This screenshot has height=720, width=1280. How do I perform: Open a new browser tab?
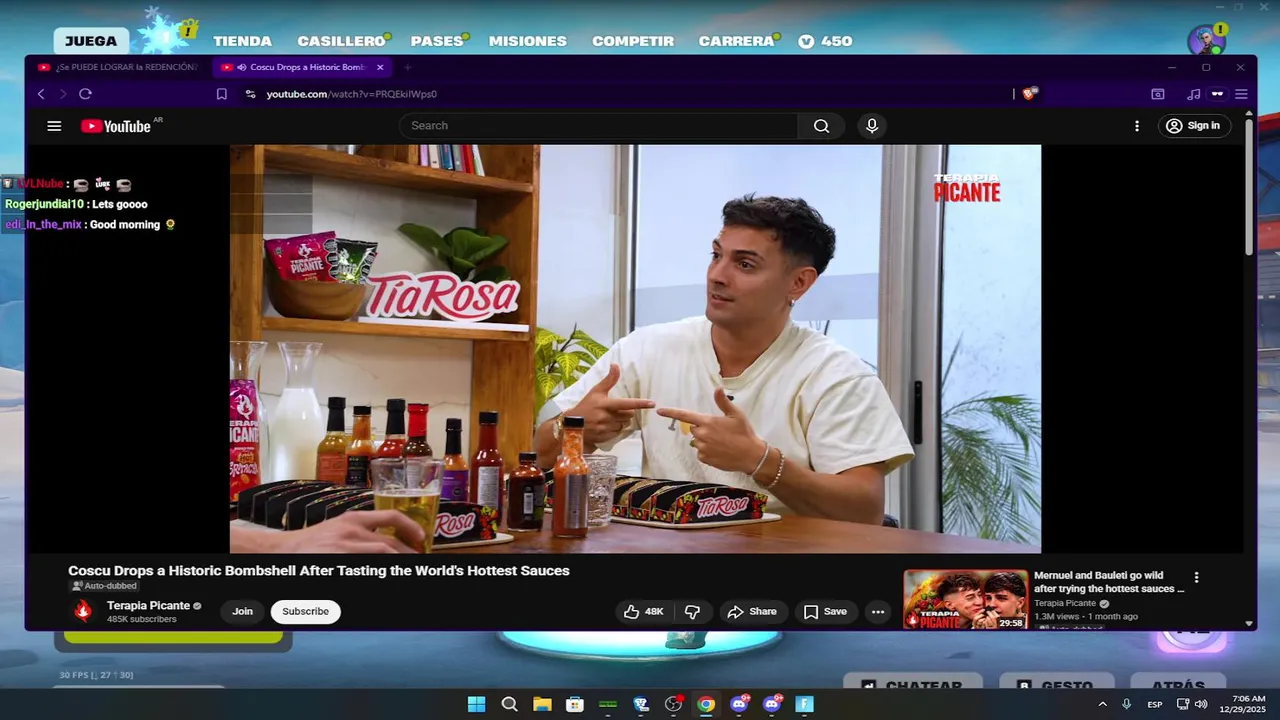pyautogui.click(x=407, y=67)
